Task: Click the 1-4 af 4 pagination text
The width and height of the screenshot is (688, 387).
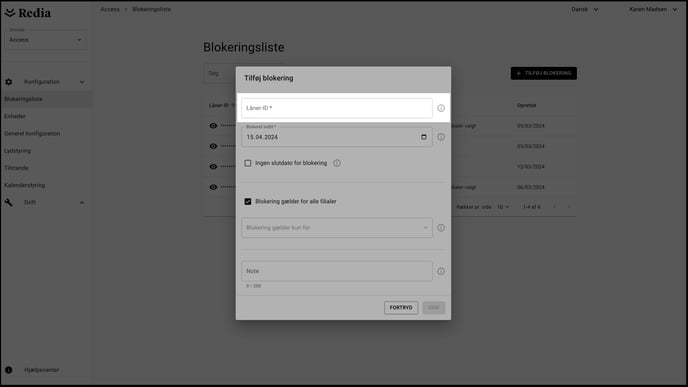Action: tap(531, 207)
